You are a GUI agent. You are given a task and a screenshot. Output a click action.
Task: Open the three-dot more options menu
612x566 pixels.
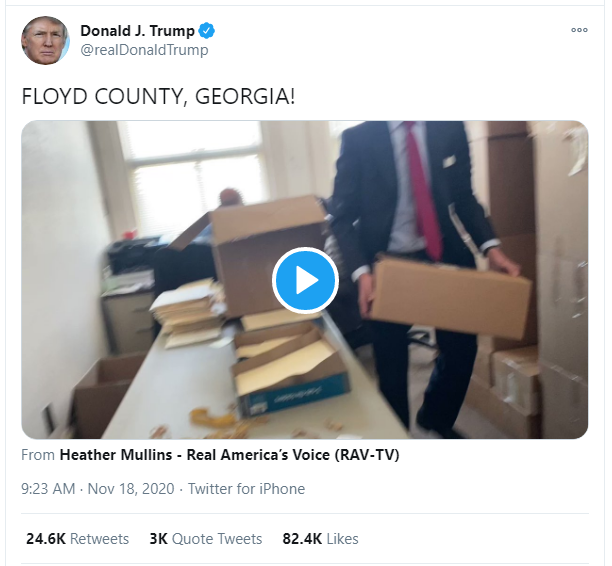[579, 30]
